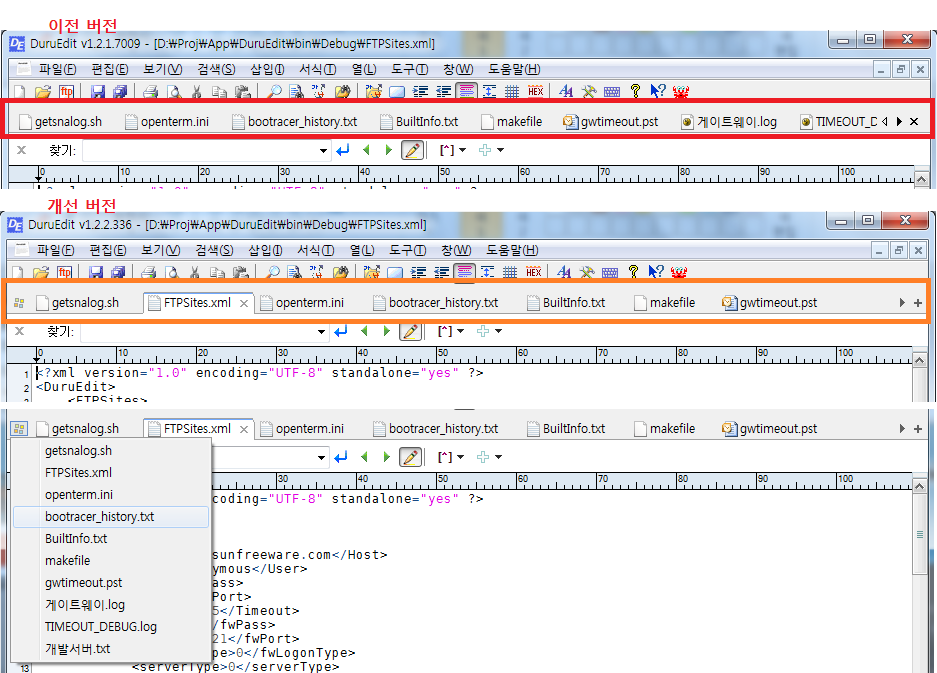
Task: Click the arrow-with-question context help icon in the v1.2.1.7009 toolbar
Action: point(658,91)
